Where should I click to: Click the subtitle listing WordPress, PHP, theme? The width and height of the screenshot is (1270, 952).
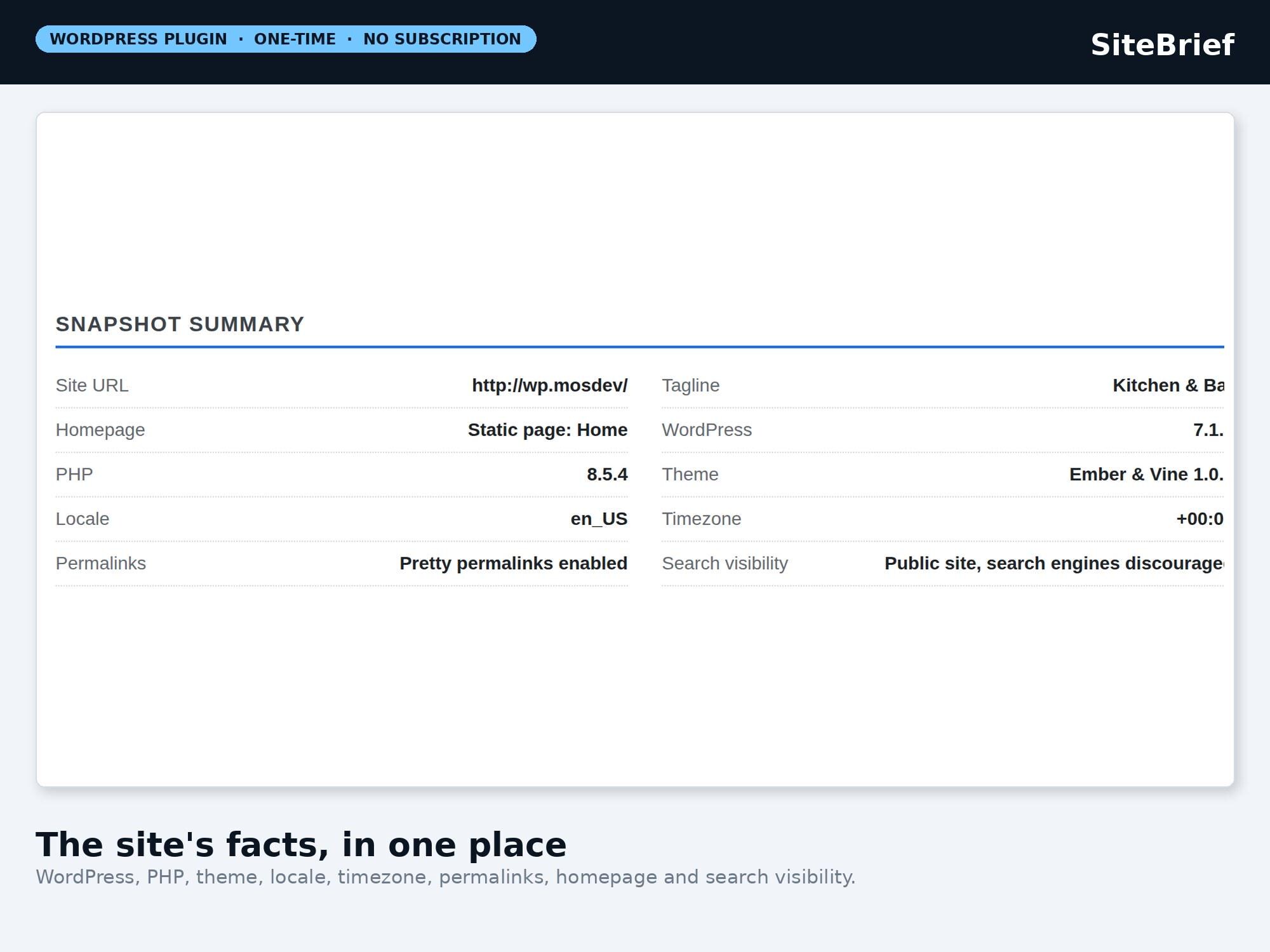(x=446, y=877)
